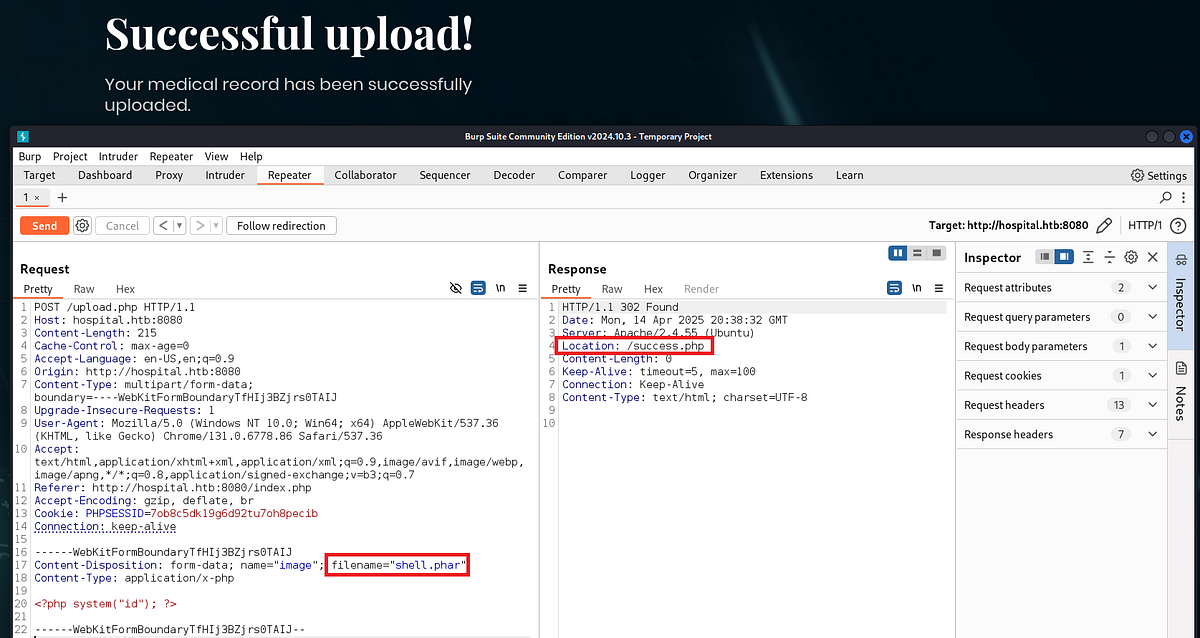Click the Server: Apache/2.4.55 header line
The image size is (1200, 638).
coord(658,333)
